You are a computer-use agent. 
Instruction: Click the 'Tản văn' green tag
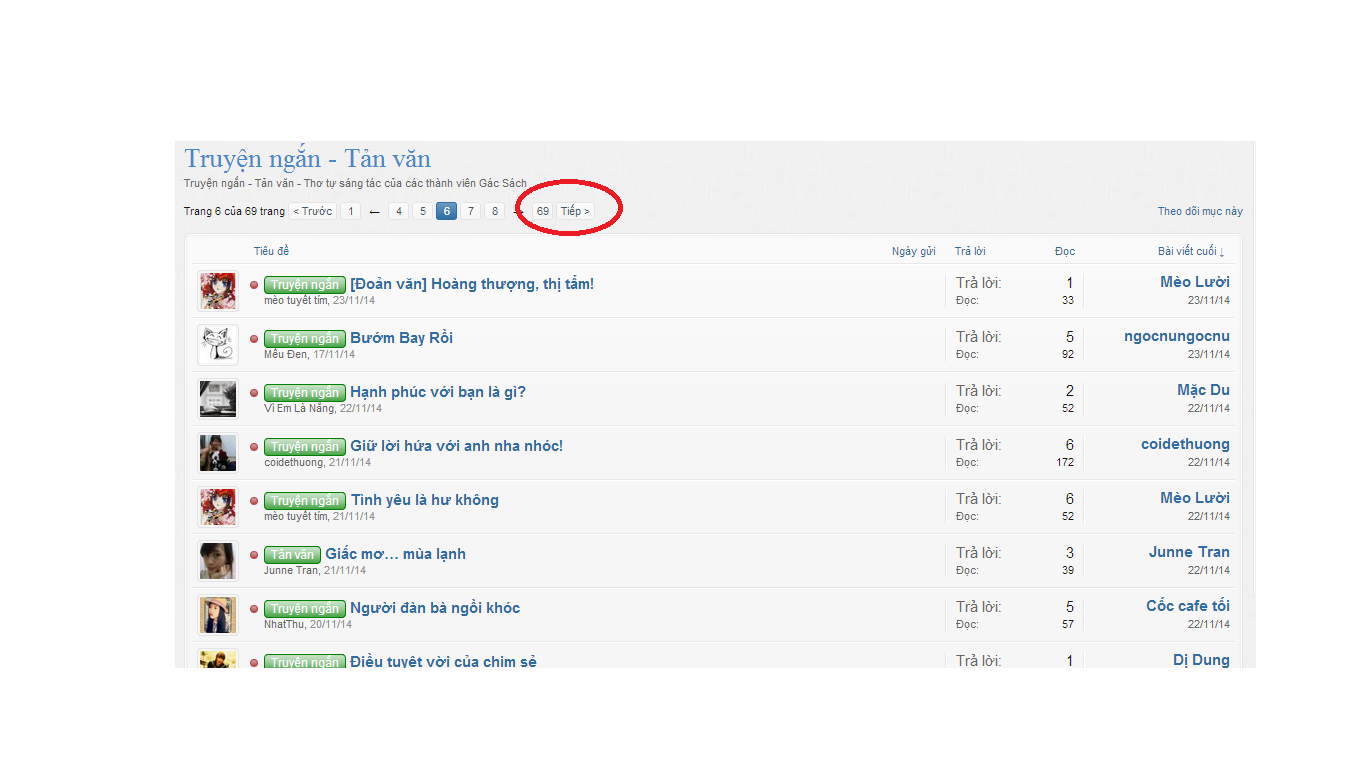tap(292, 555)
